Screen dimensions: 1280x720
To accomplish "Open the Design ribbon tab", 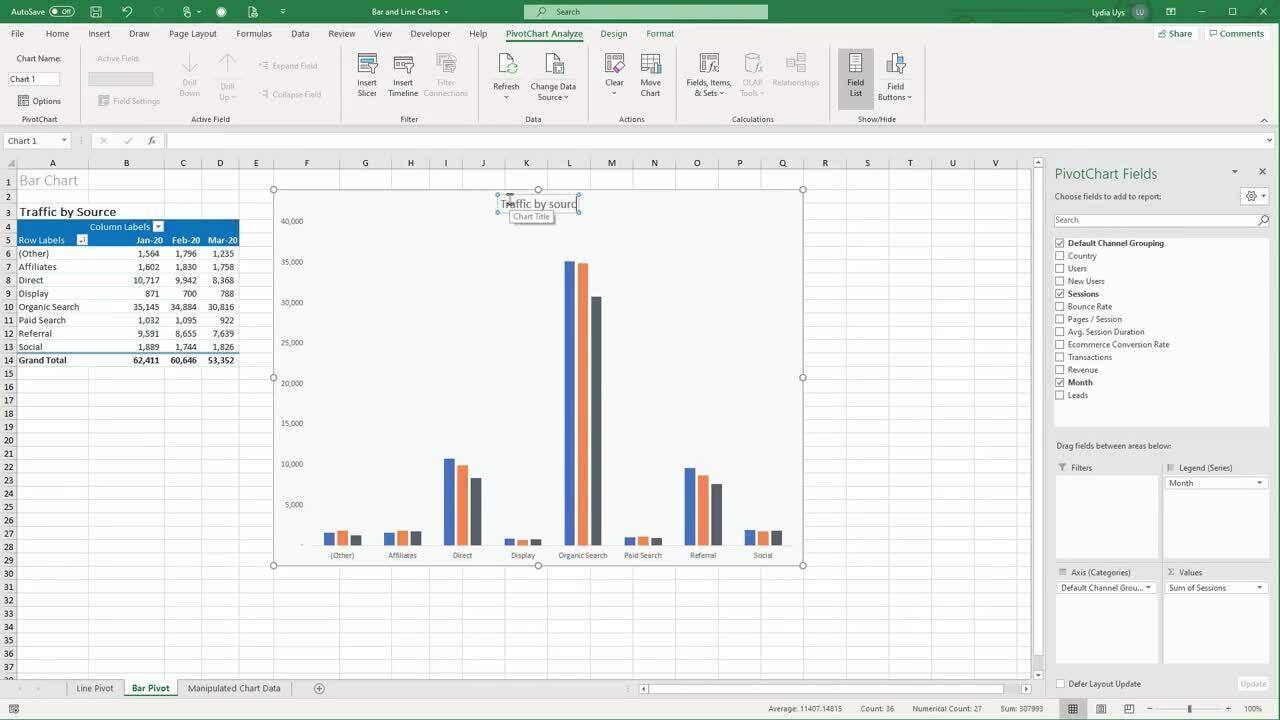I will (x=614, y=33).
